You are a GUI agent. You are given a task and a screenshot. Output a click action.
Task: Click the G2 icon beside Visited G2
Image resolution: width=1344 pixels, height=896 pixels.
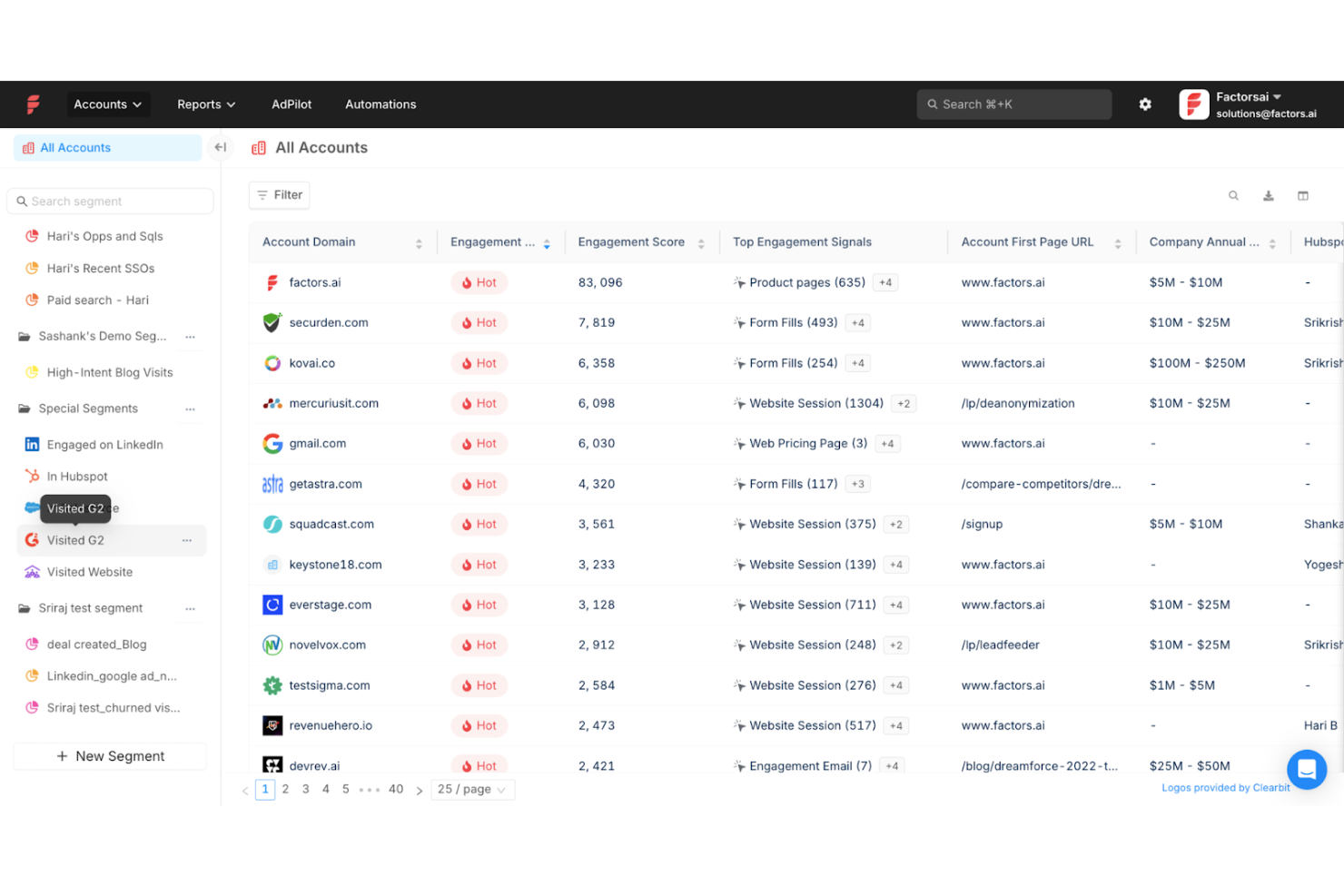[32, 539]
